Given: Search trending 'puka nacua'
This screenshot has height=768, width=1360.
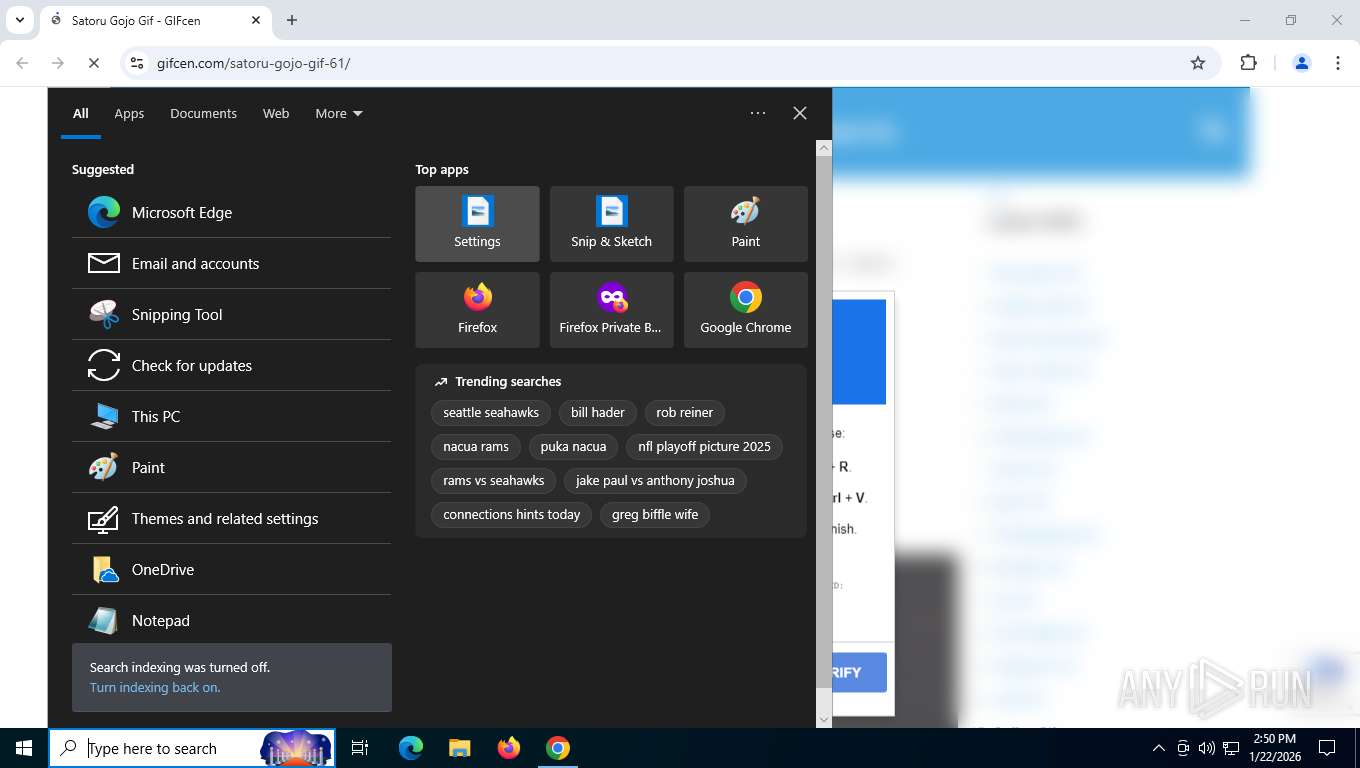Looking at the screenshot, I should pyautogui.click(x=573, y=446).
